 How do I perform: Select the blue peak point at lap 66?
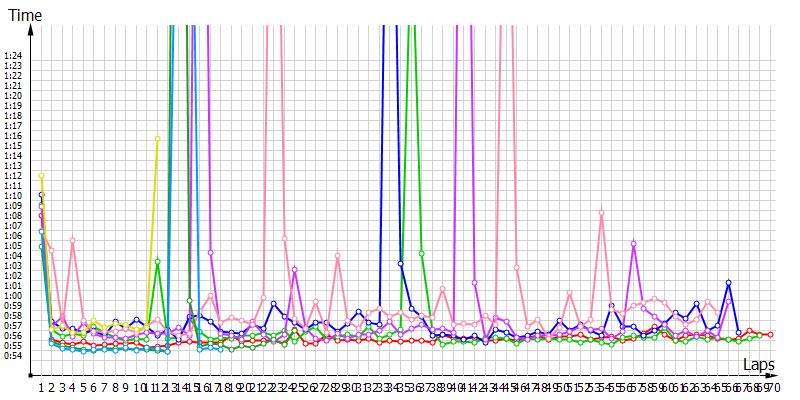(x=728, y=283)
